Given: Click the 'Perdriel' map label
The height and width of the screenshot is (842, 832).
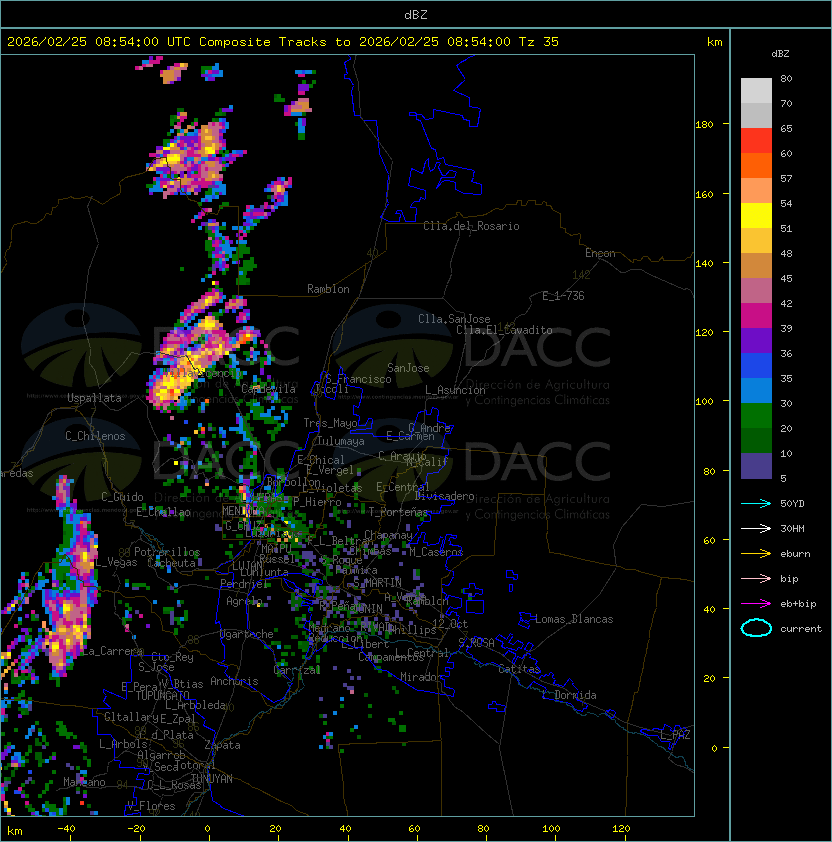Looking at the screenshot, I should tap(243, 583).
